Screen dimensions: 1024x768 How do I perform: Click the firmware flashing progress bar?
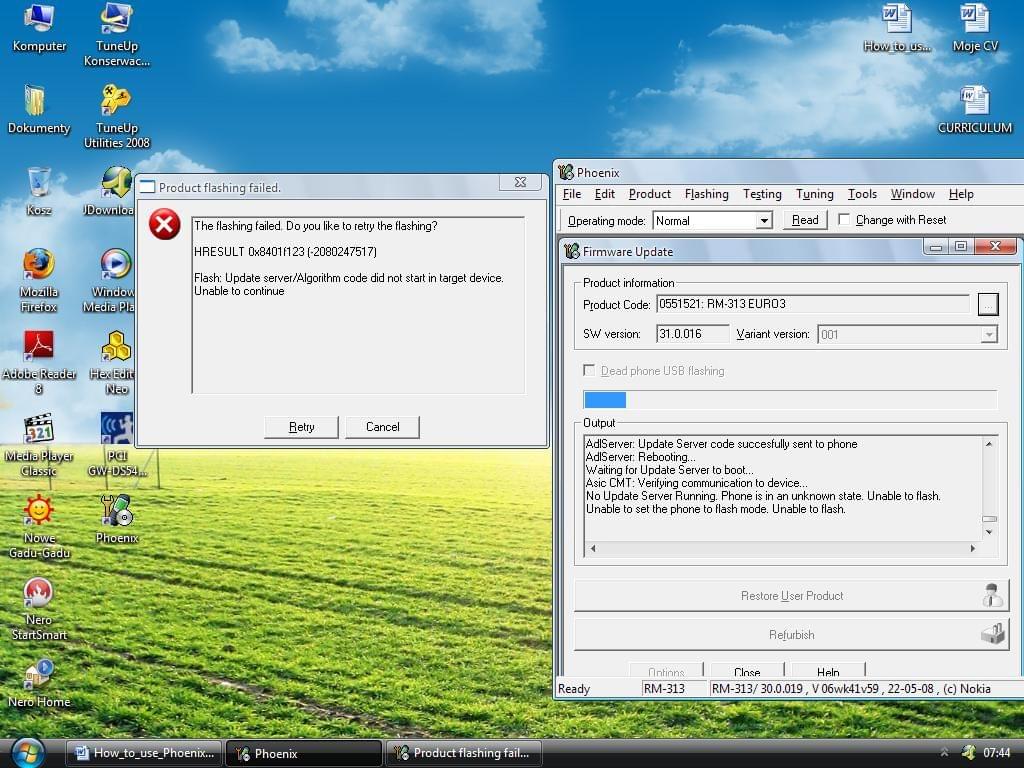(x=790, y=400)
